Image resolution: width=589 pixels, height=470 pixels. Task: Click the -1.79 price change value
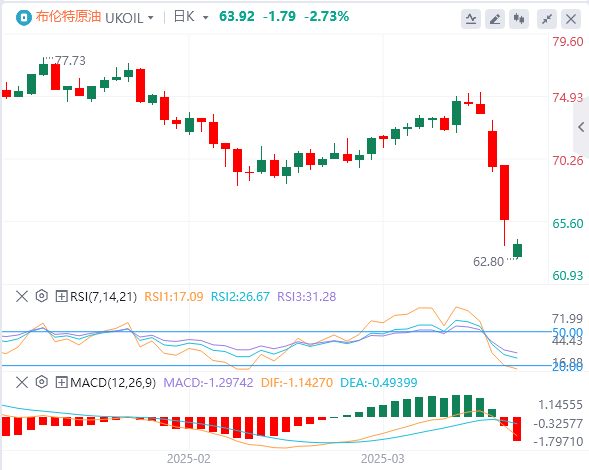279,17
